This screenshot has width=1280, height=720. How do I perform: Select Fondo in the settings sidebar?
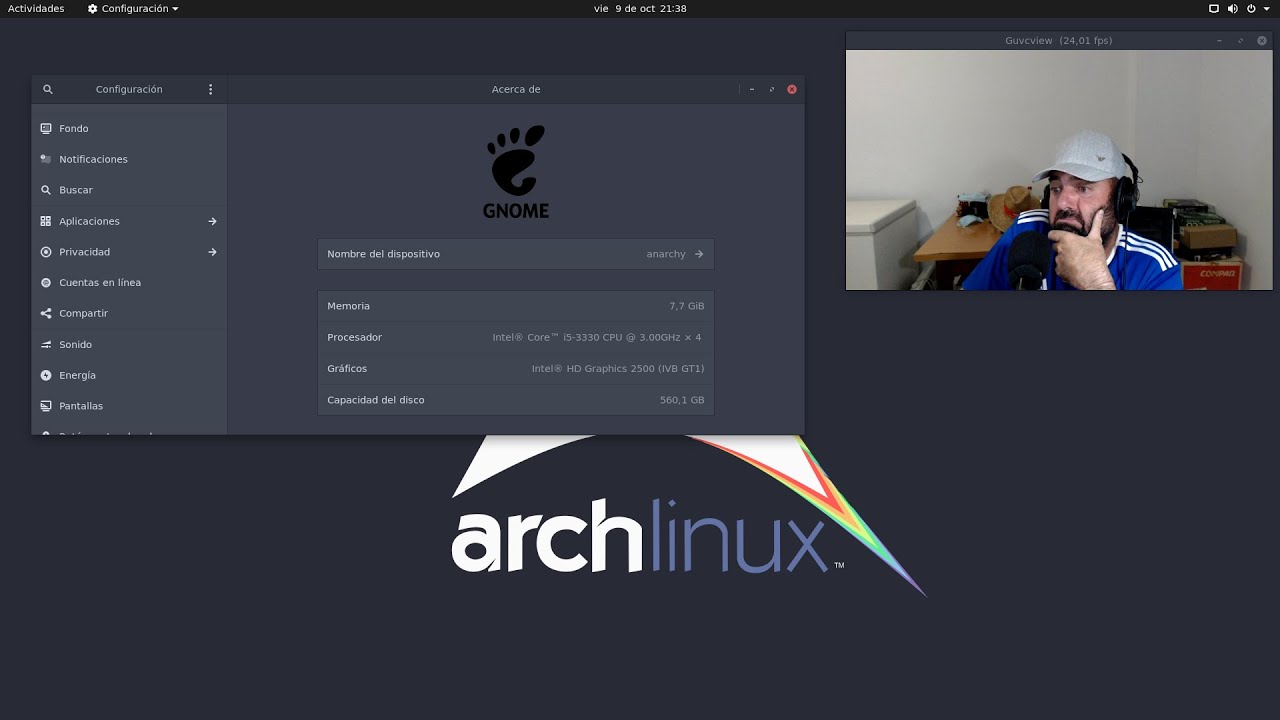click(129, 129)
